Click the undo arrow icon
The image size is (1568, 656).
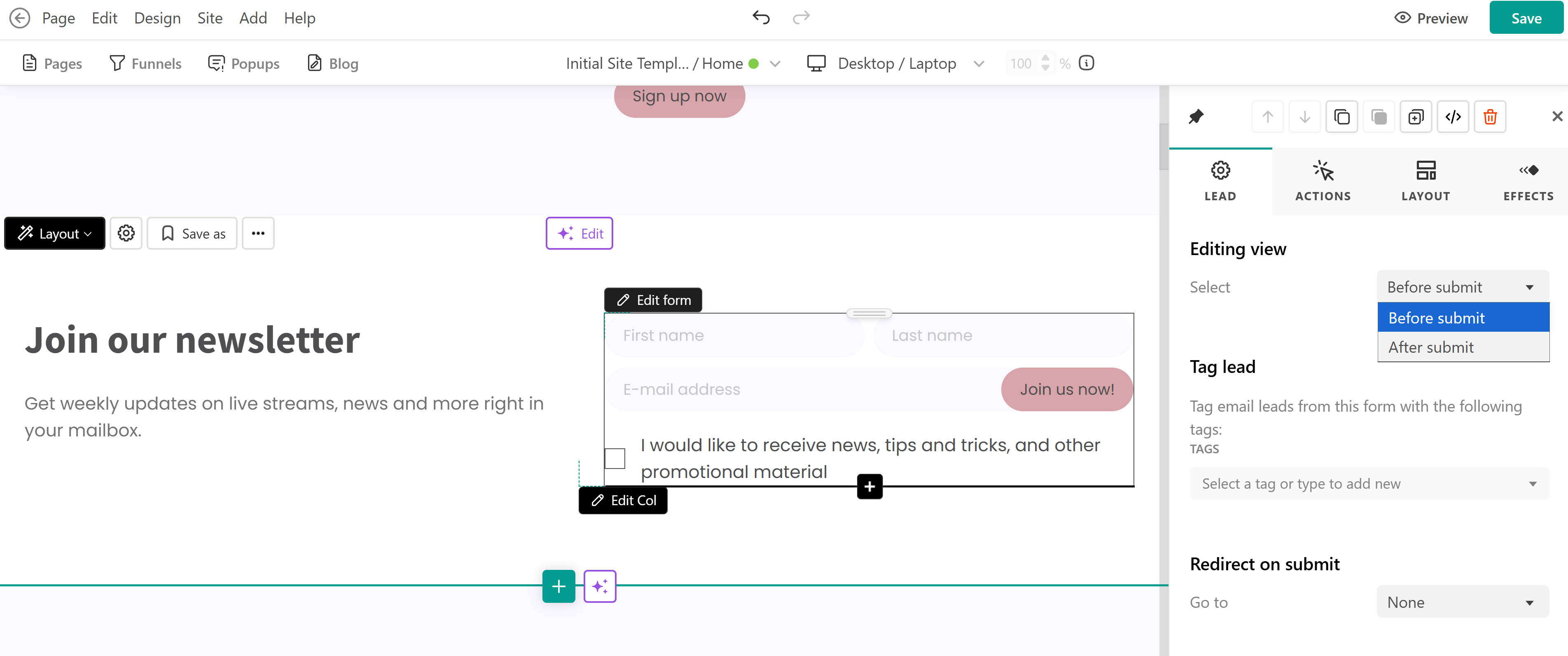761,18
